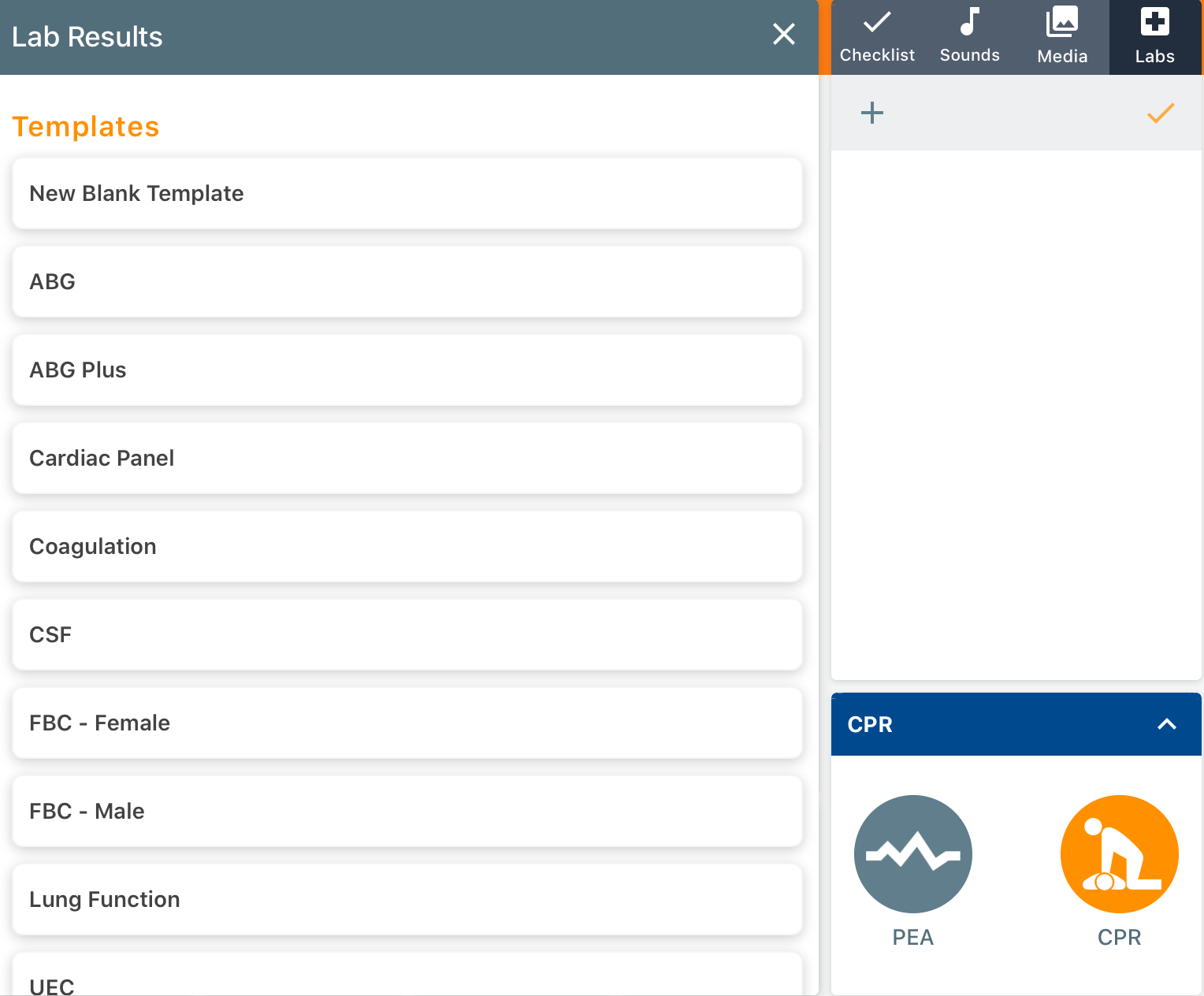The image size is (1204, 996).
Task: Open the Lung Function template
Action: pyautogui.click(x=407, y=899)
